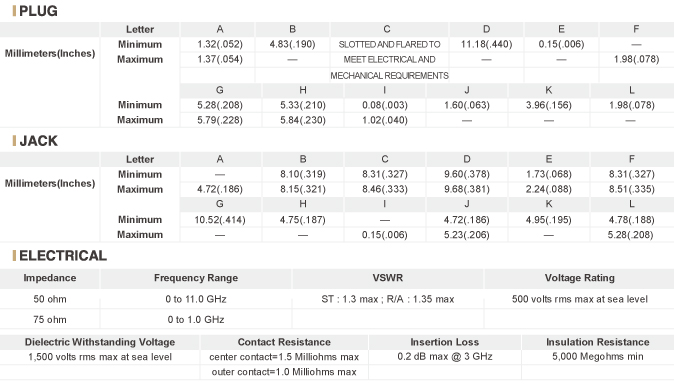Click jack value 10.52(.414)
This screenshot has width=674, height=384.
220,220
